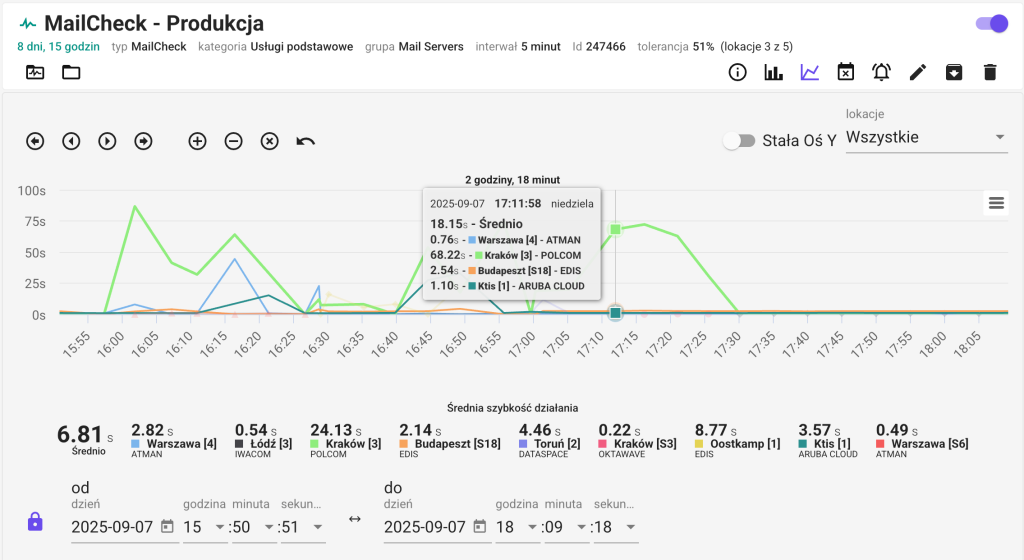This screenshot has height=560, width=1024.
Task: Zoom in the chart with the plus icon
Action: coord(197,141)
